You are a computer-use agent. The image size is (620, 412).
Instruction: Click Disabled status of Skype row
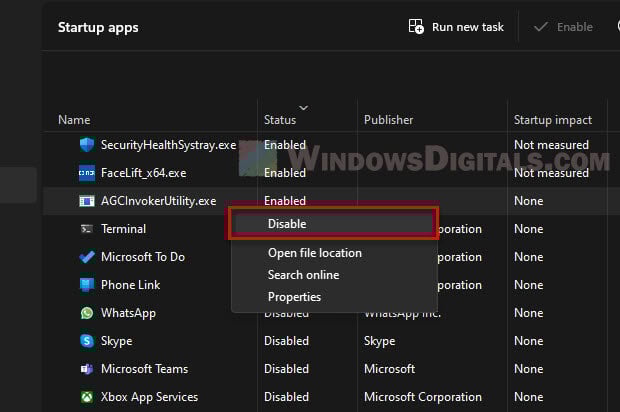click(286, 341)
